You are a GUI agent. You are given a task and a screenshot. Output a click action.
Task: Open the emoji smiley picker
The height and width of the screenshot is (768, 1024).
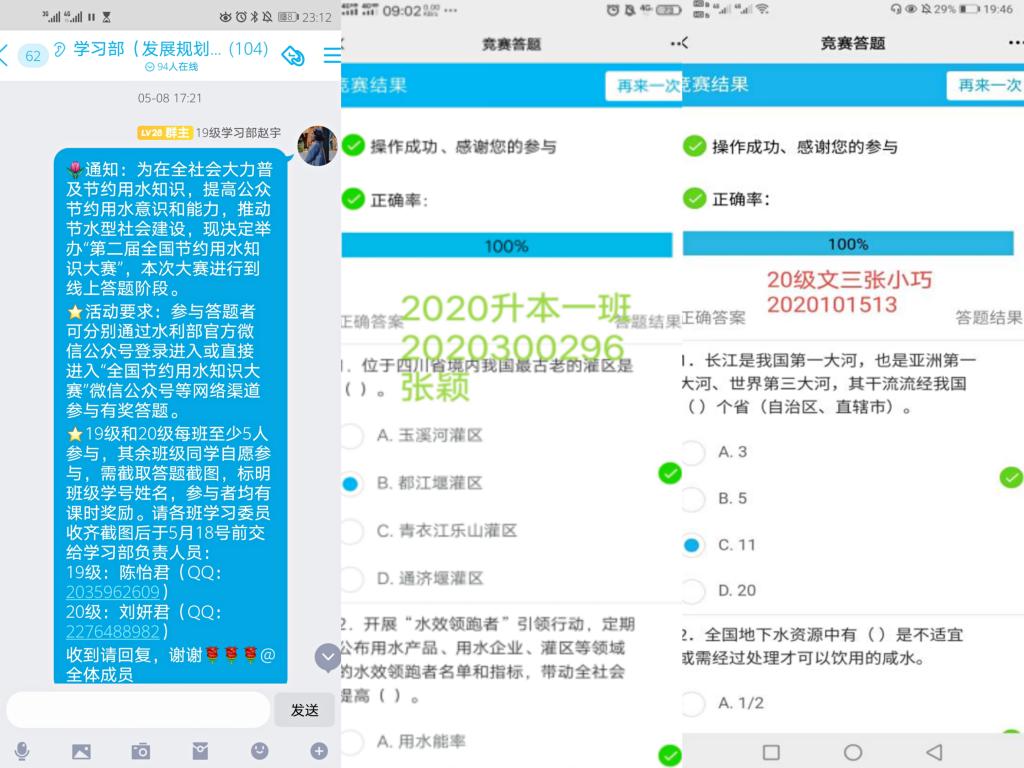[259, 750]
